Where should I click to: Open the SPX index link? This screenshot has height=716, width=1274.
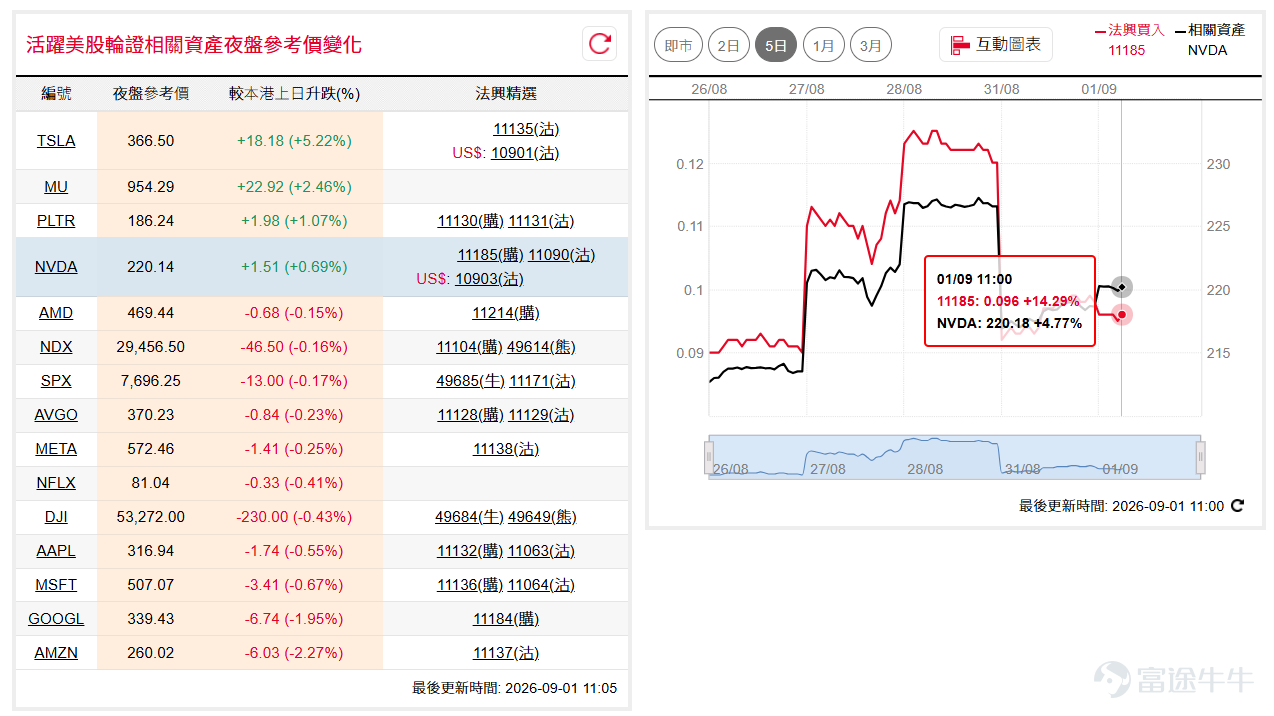[x=56, y=381]
